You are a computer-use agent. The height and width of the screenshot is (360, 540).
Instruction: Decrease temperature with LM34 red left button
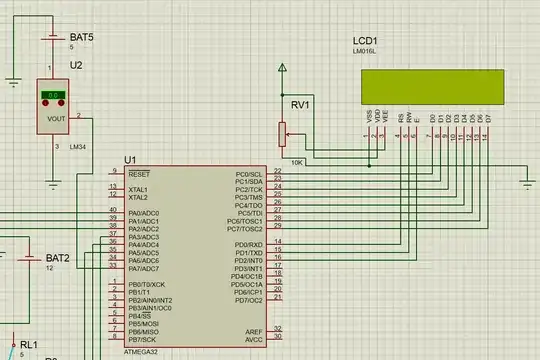45,103
